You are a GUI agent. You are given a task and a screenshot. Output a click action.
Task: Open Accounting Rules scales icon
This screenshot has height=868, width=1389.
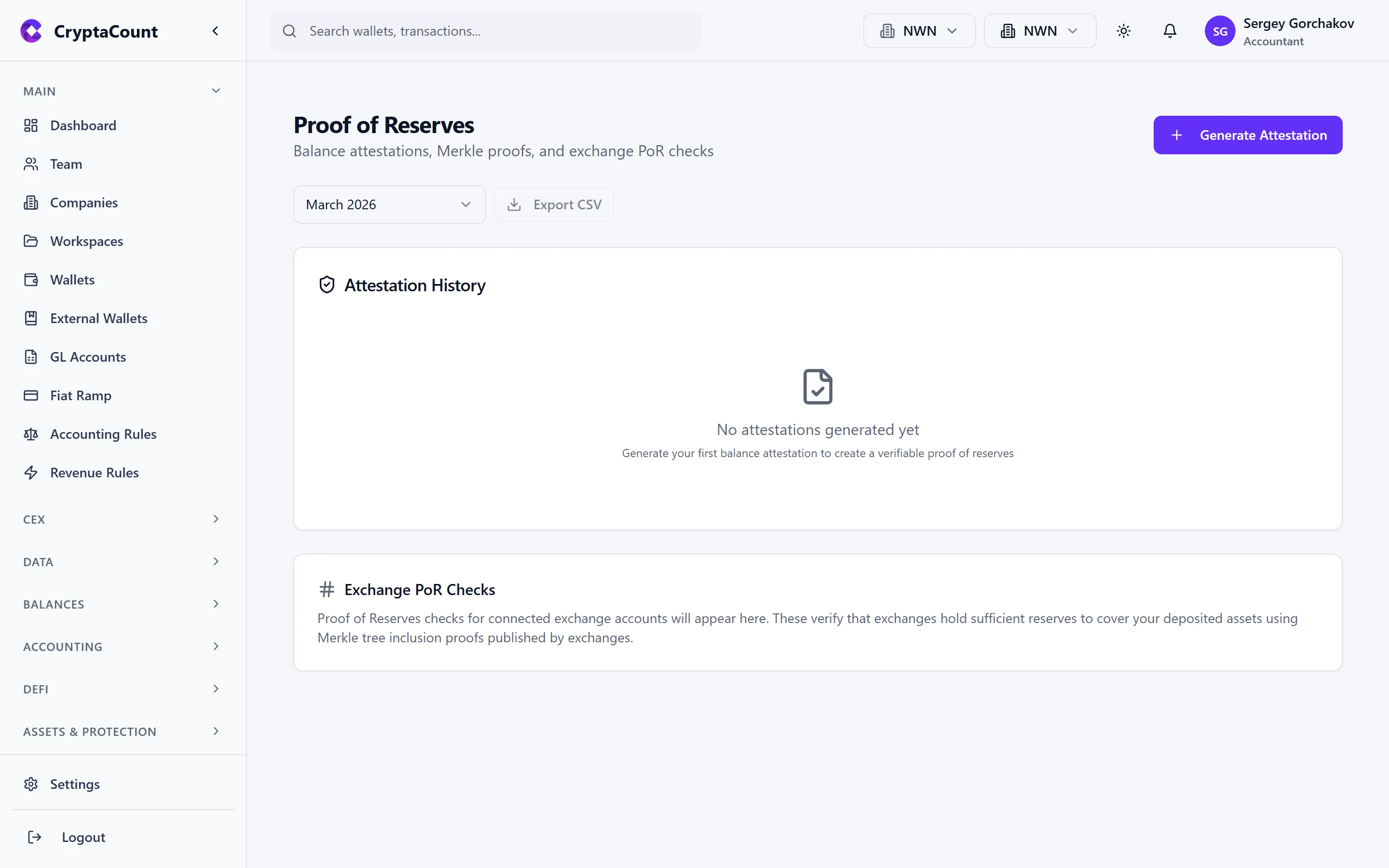click(31, 434)
